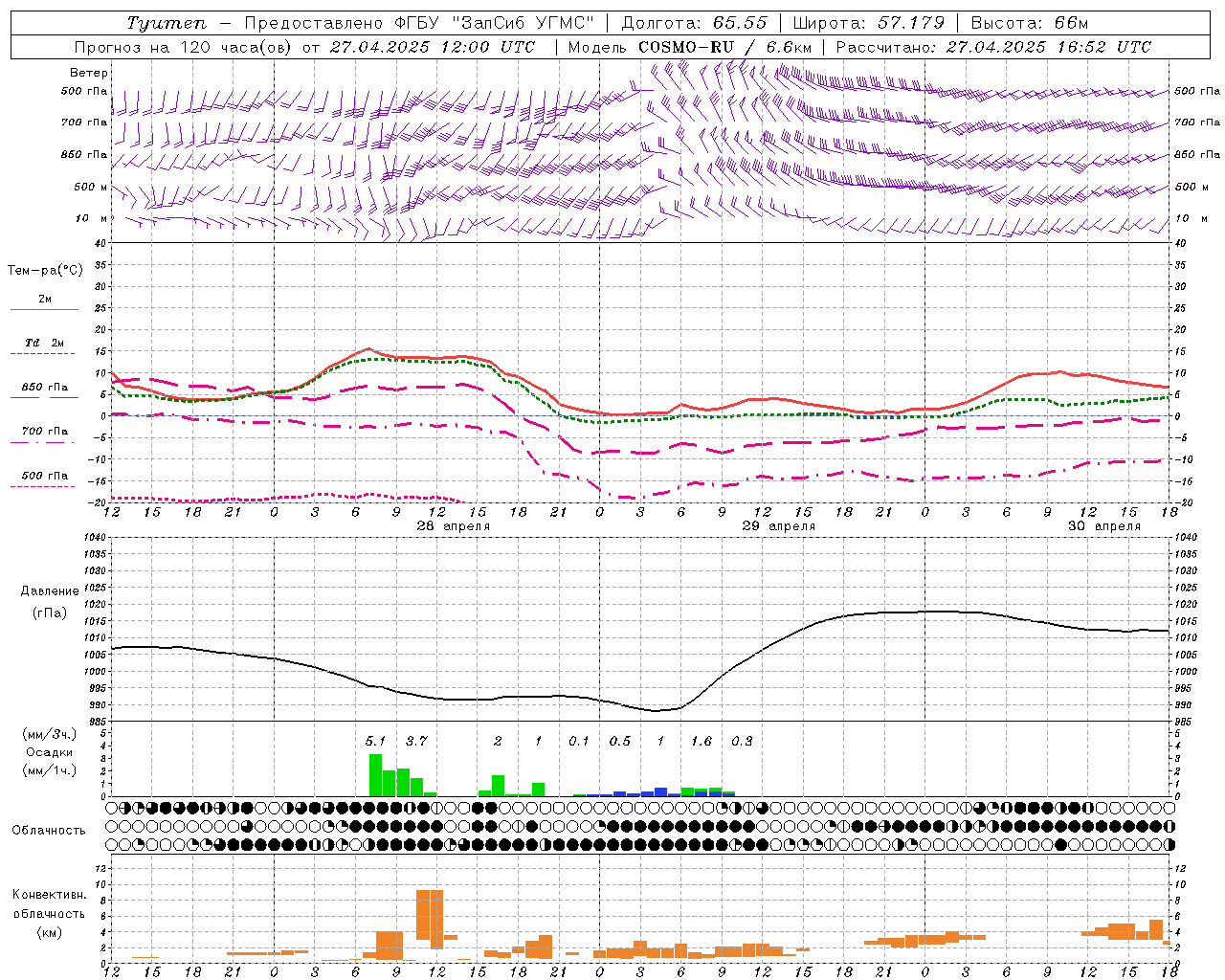Click the '700 гПа' temperature legend entry
1225x980 pixels.
click(45, 432)
